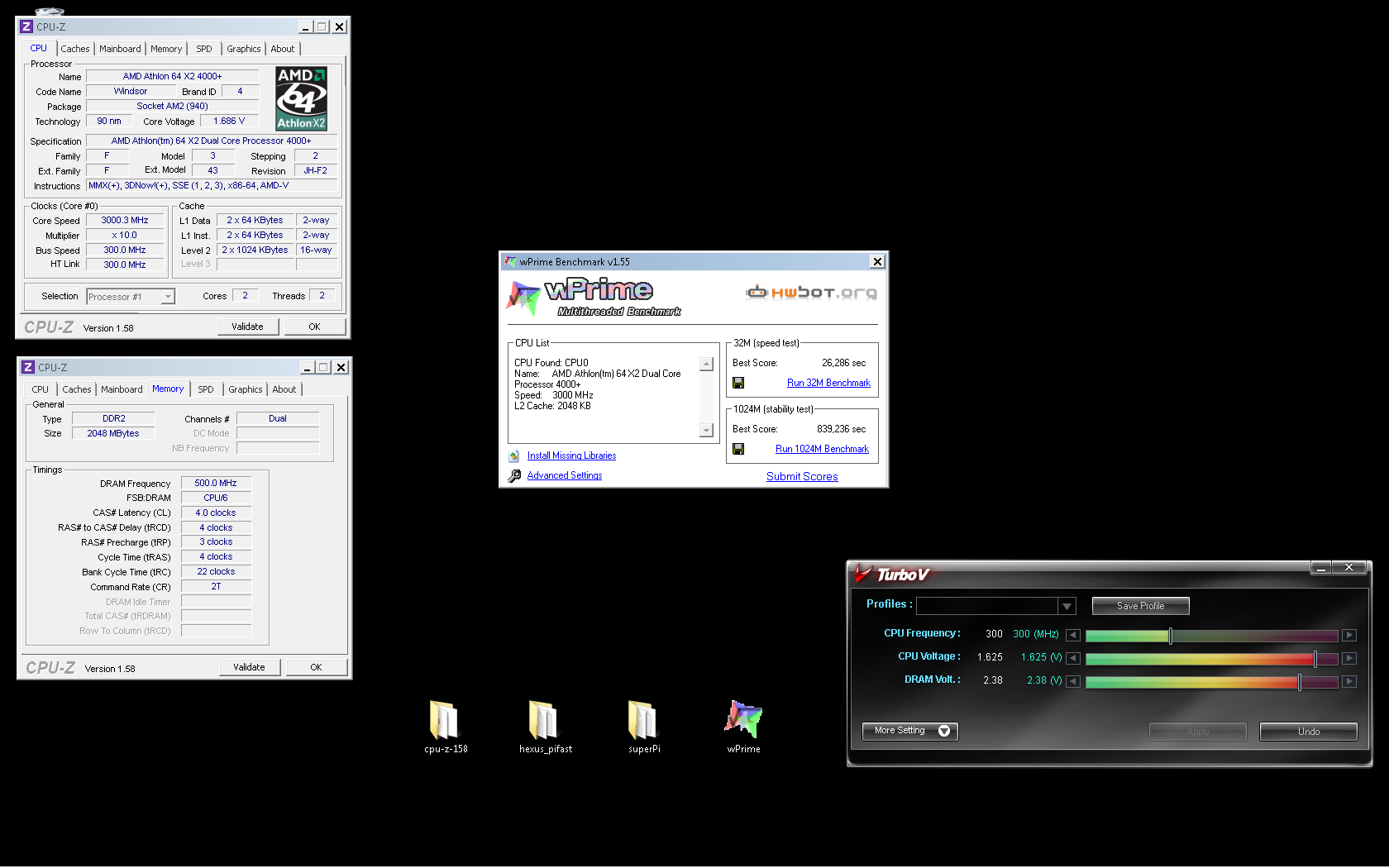Click the CPU List scrollbar up arrow

706,364
